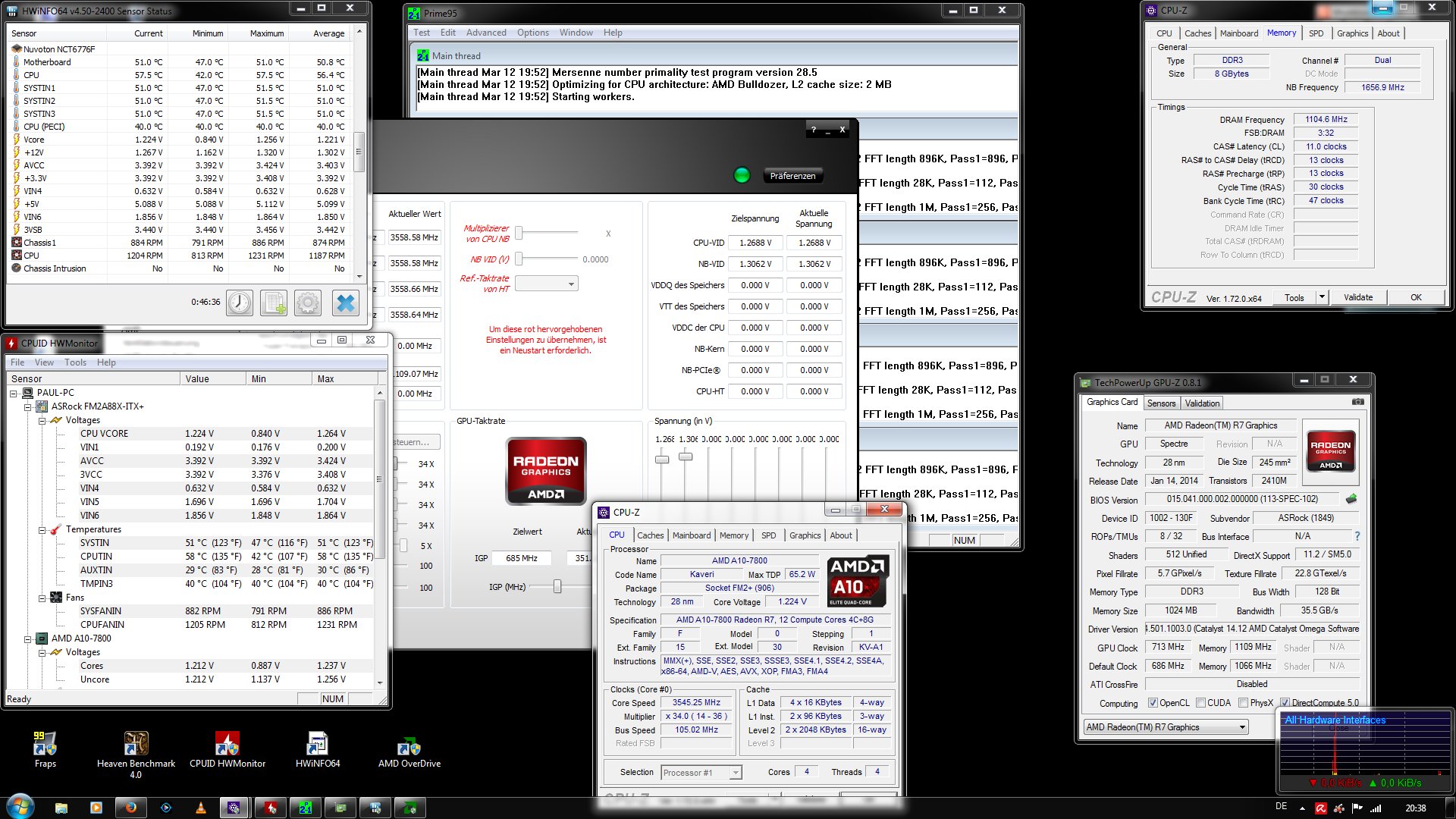
Task: Open HWiNFO sensor settings gear icon
Action: pos(308,303)
